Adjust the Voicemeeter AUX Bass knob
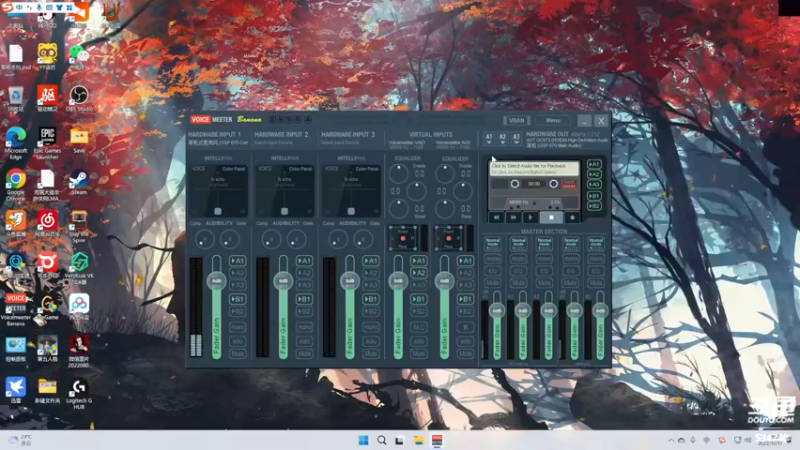Image resolution: width=800 pixels, height=450 pixels. pyautogui.click(x=445, y=209)
